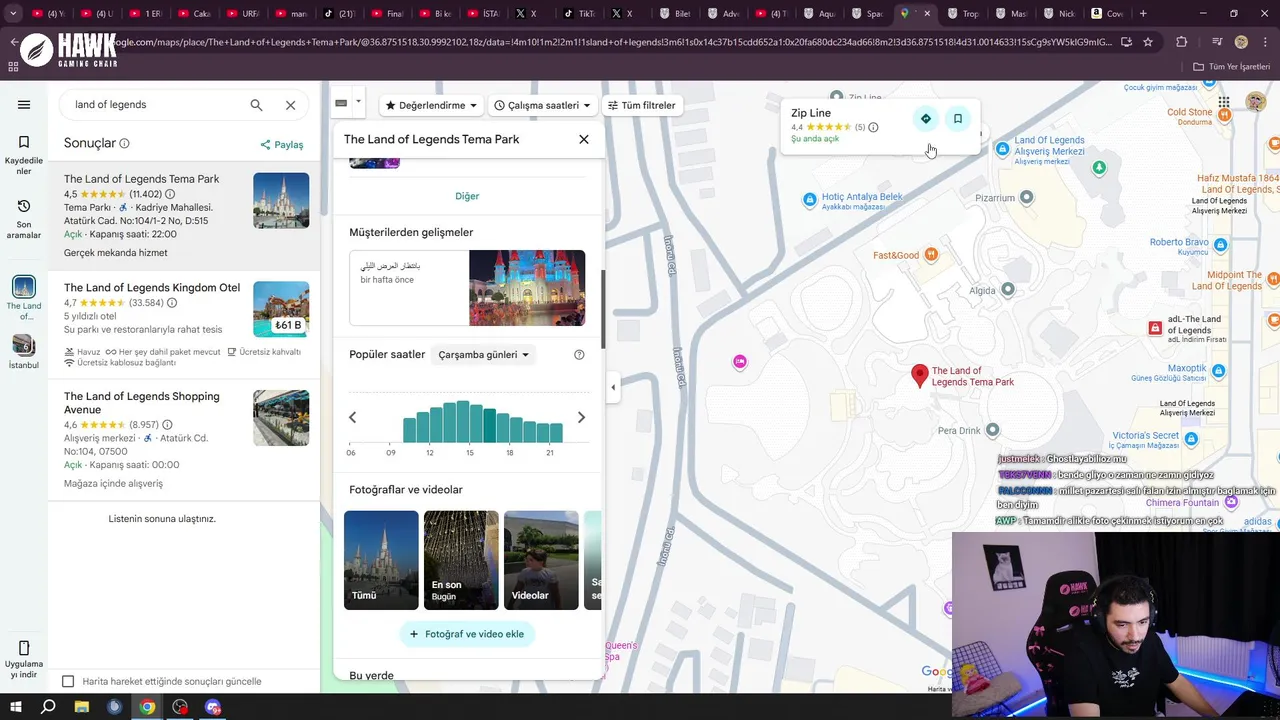Switch to the İSTA browser tab

[482, 14]
